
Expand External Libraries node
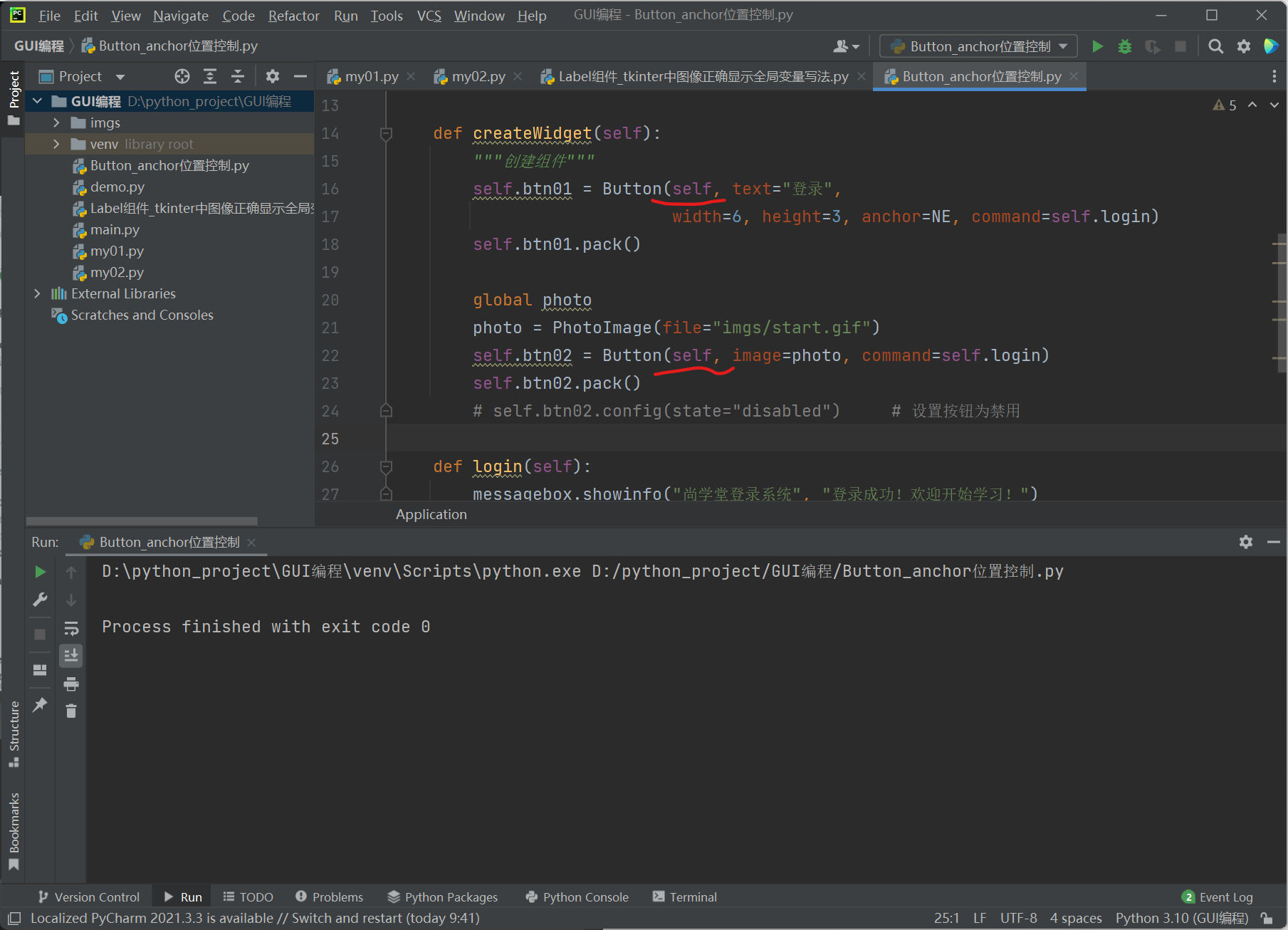(38, 293)
